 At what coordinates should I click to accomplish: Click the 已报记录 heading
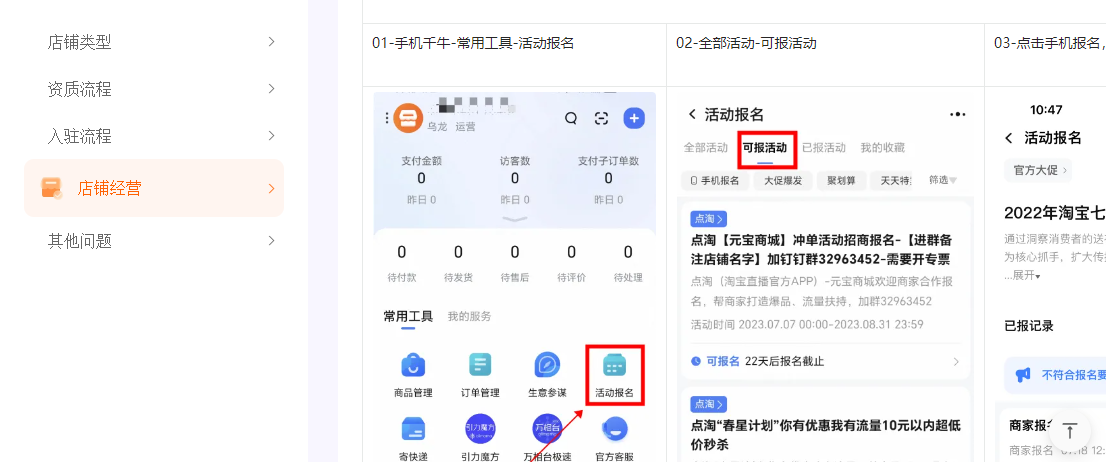1028,326
